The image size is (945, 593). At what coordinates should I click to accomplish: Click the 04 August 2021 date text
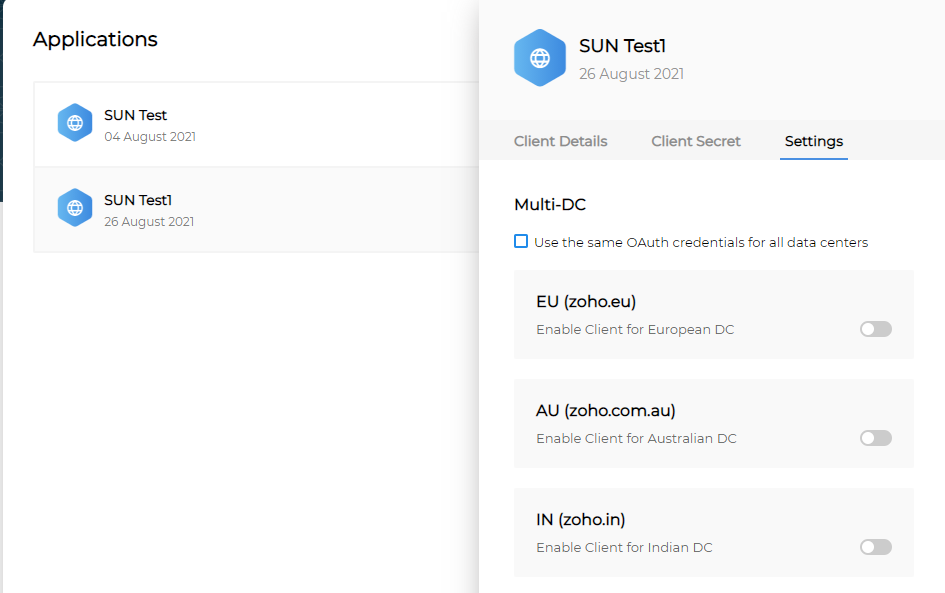pyautogui.click(x=150, y=136)
